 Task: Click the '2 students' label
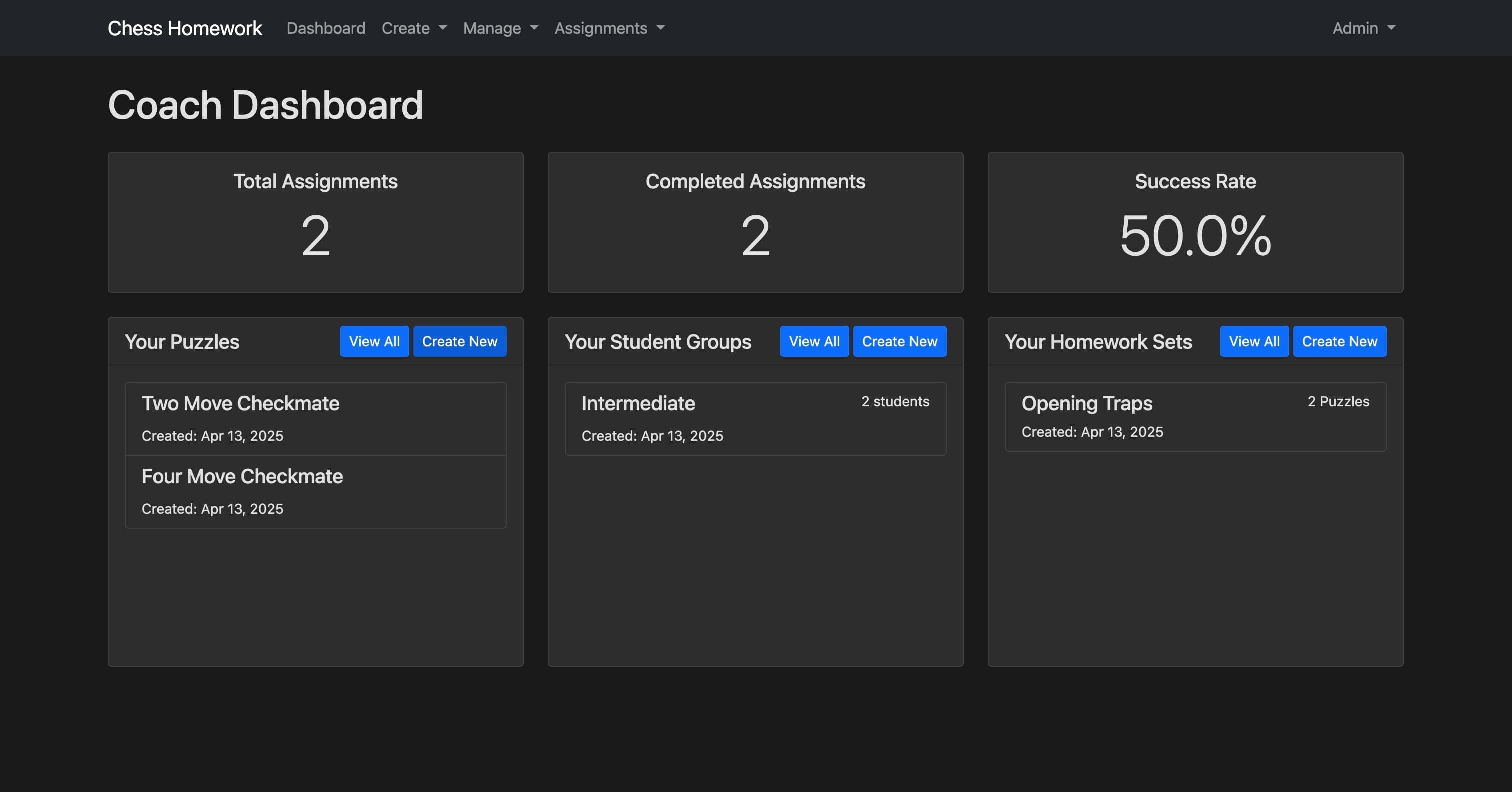tap(895, 401)
